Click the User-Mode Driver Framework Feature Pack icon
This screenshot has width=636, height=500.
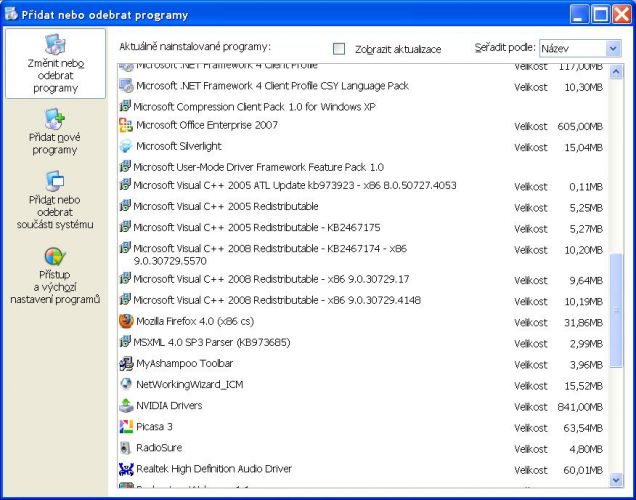pyautogui.click(x=125, y=166)
